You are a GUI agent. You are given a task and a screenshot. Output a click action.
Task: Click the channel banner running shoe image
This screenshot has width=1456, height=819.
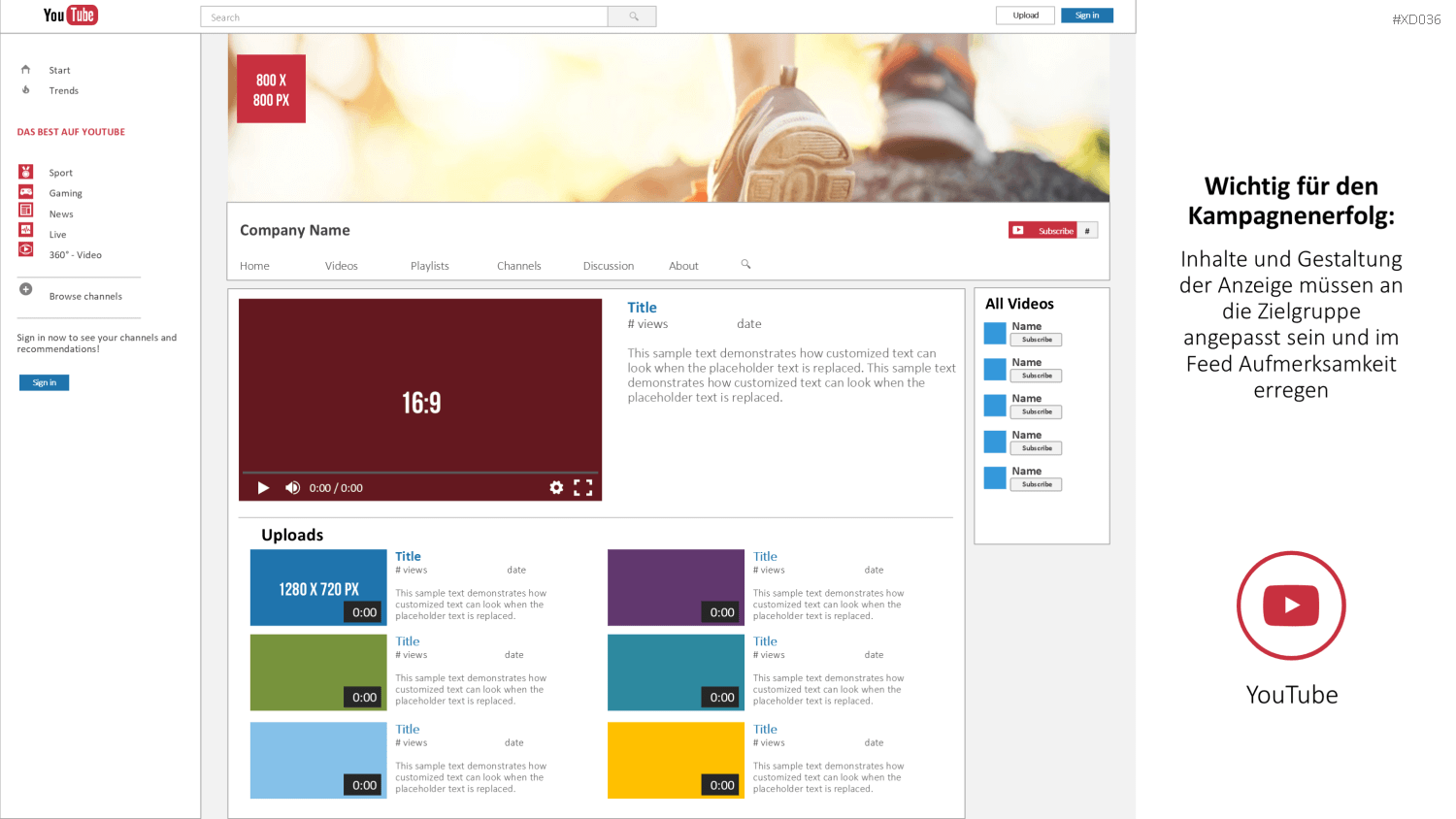coord(669,117)
